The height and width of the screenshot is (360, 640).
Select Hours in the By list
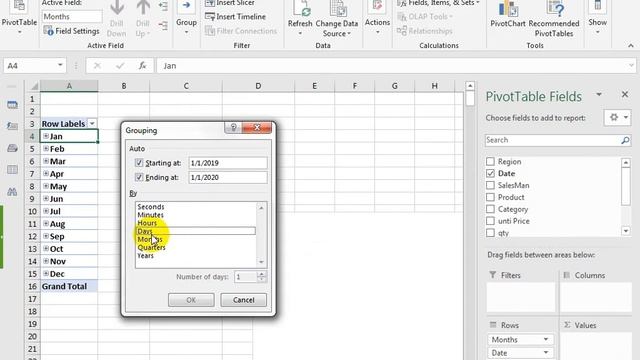147,223
